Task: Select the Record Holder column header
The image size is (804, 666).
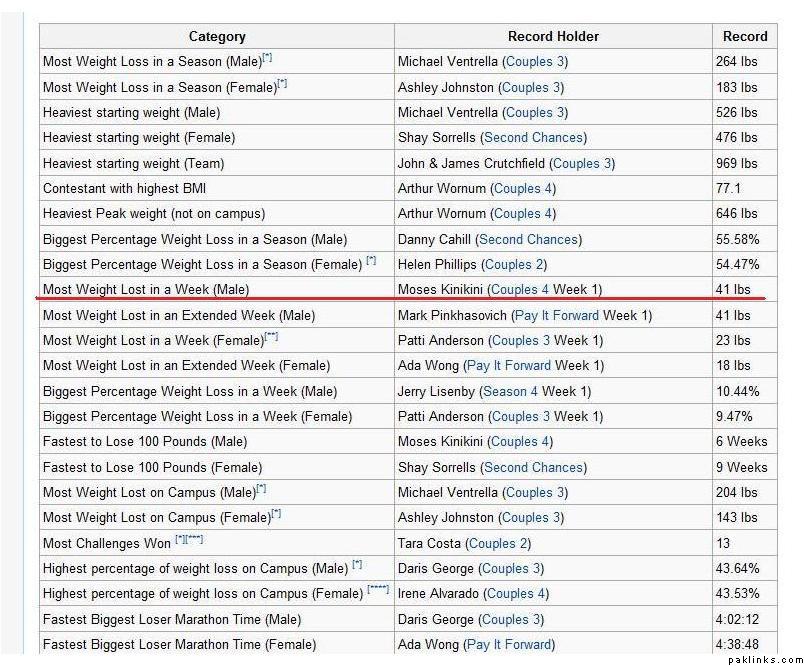Action: click(x=553, y=36)
